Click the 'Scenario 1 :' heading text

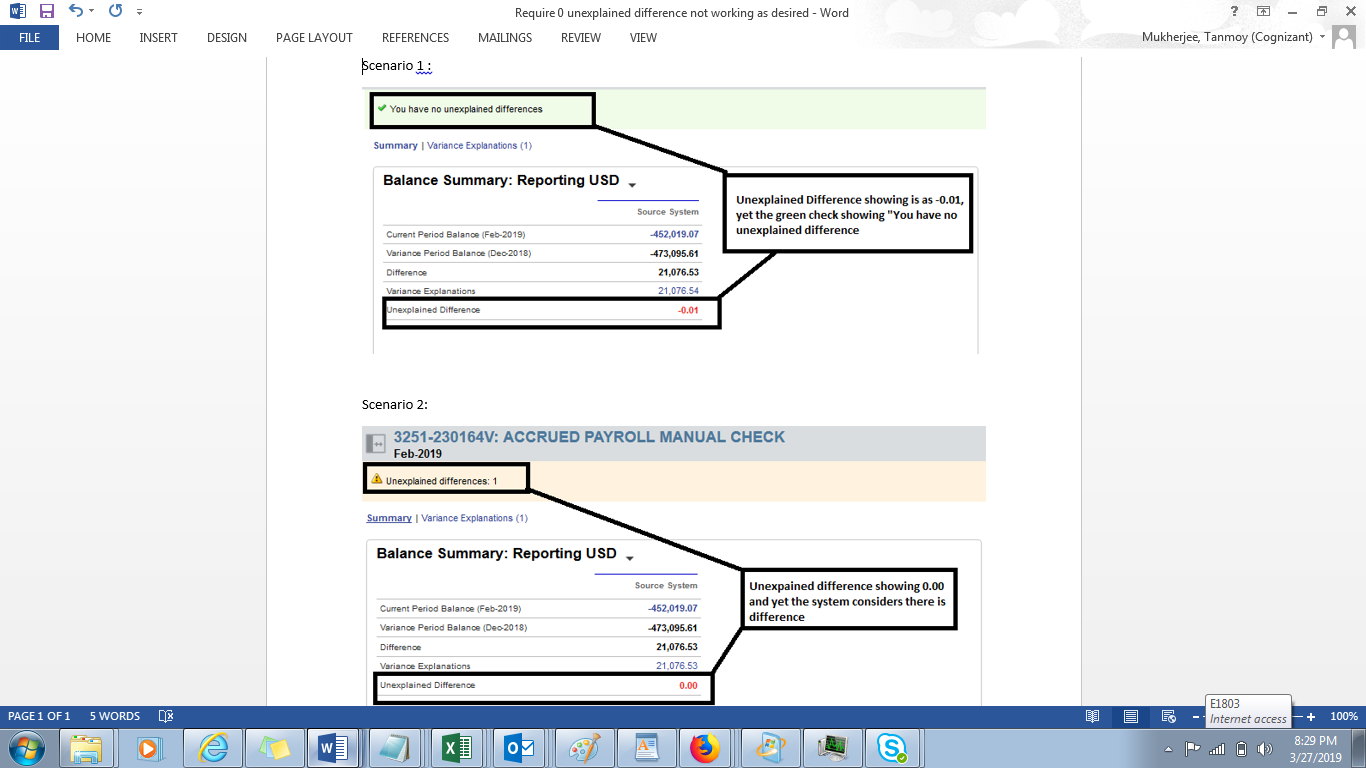(x=396, y=66)
